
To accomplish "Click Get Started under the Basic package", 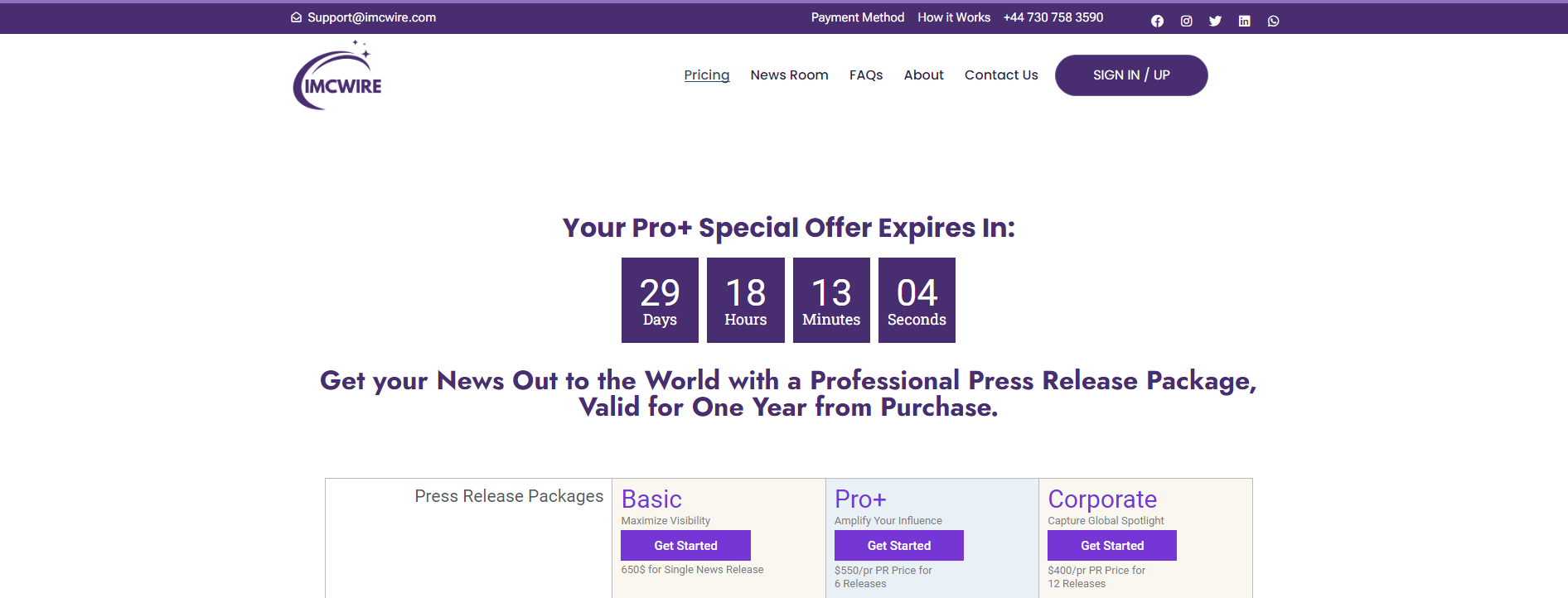I will click(x=685, y=546).
